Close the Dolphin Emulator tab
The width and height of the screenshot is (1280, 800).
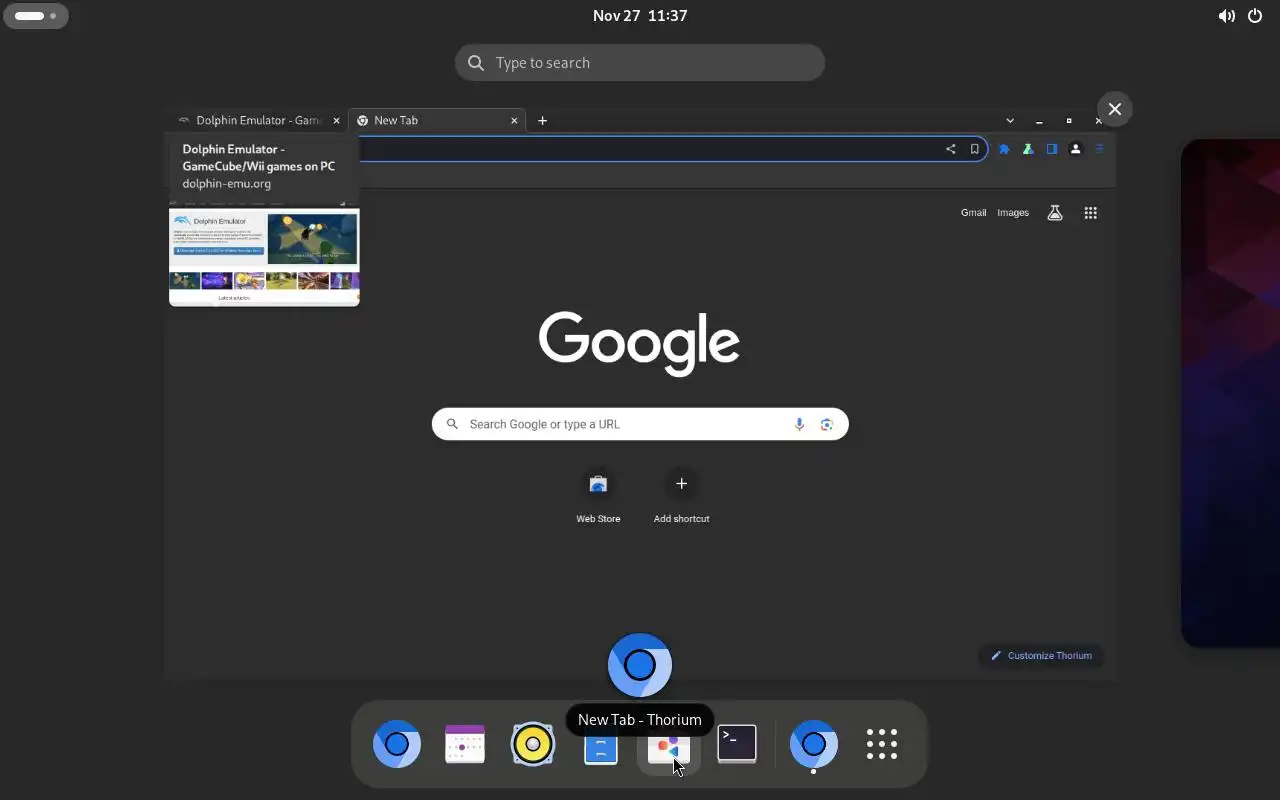pos(336,120)
